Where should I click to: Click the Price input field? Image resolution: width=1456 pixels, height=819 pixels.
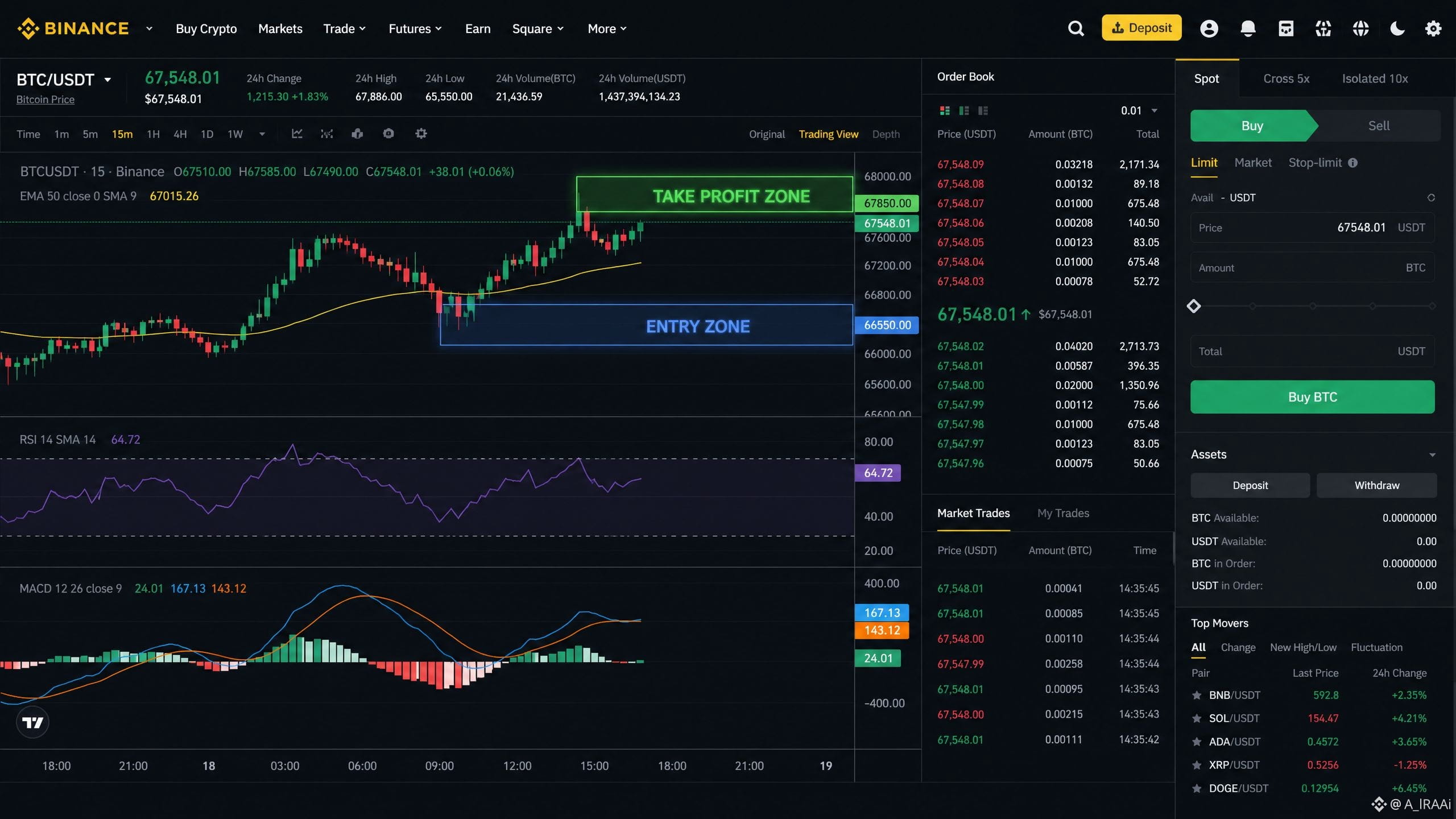pos(1312,227)
